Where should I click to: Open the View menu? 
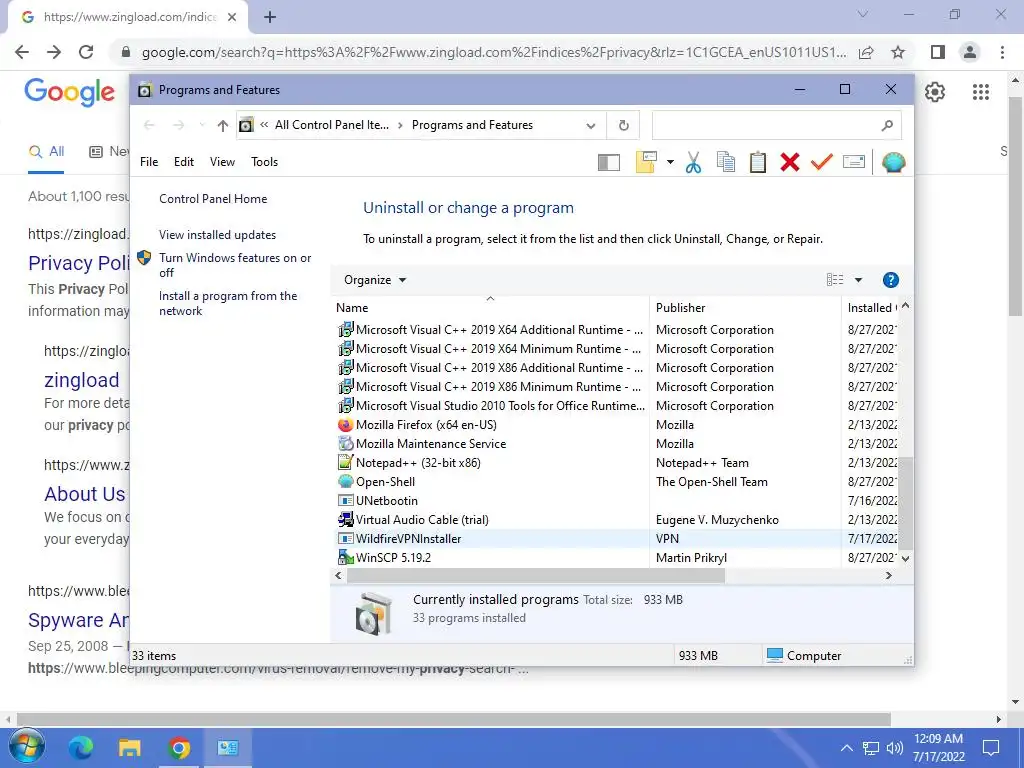tap(222, 162)
